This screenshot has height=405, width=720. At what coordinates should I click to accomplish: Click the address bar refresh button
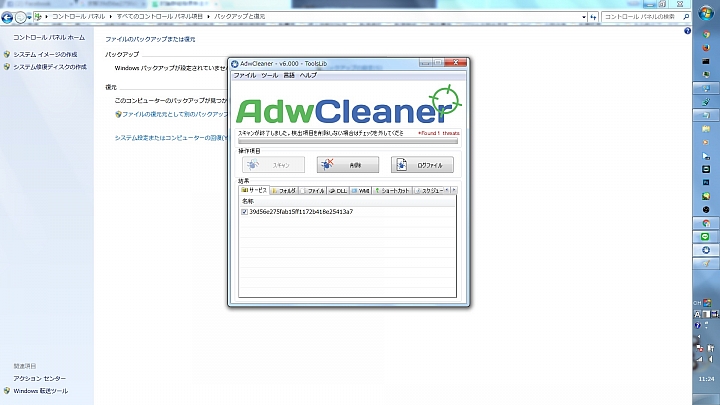click(593, 17)
